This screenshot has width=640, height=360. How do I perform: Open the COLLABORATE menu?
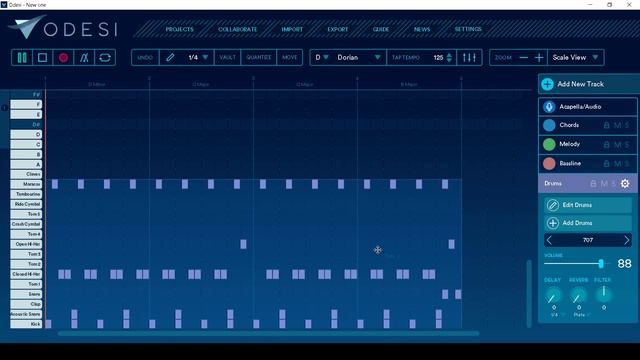(238, 29)
